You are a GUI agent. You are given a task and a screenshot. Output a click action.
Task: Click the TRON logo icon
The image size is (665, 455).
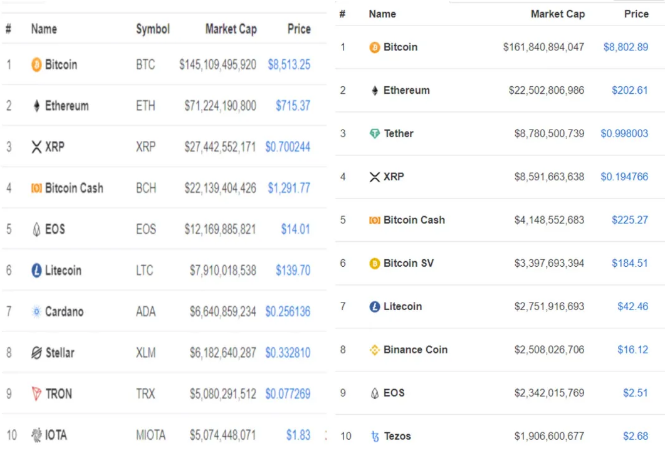coord(36,394)
